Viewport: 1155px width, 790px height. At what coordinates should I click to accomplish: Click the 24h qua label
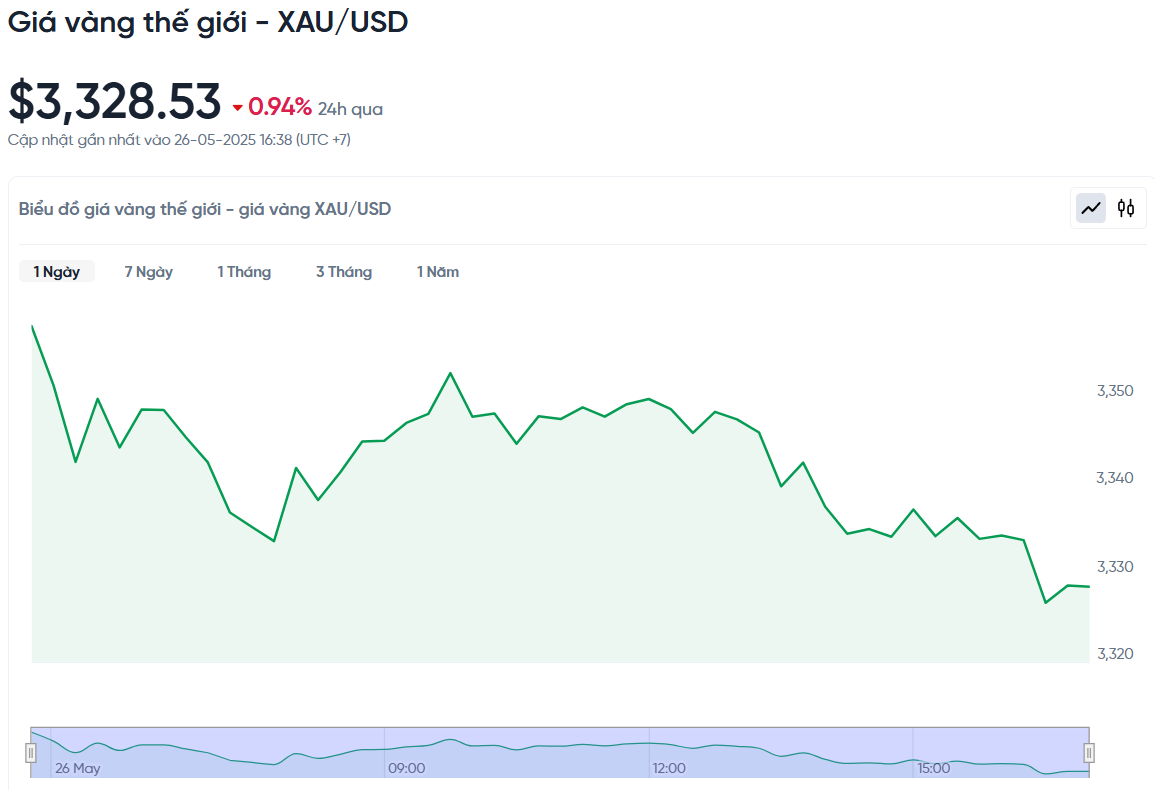pos(350,109)
